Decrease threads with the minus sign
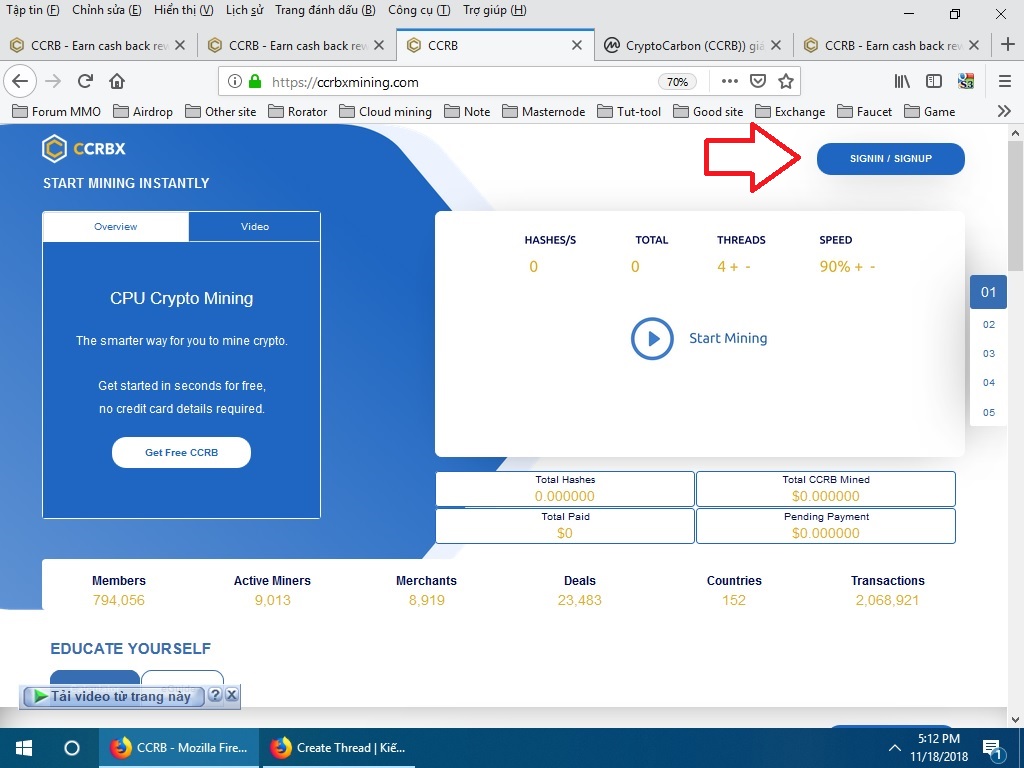This screenshot has width=1024, height=768. [748, 266]
